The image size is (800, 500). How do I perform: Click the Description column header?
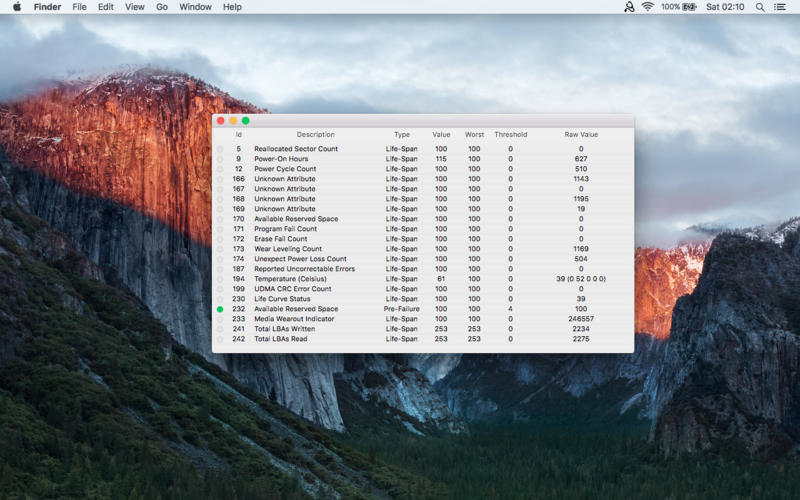click(315, 135)
